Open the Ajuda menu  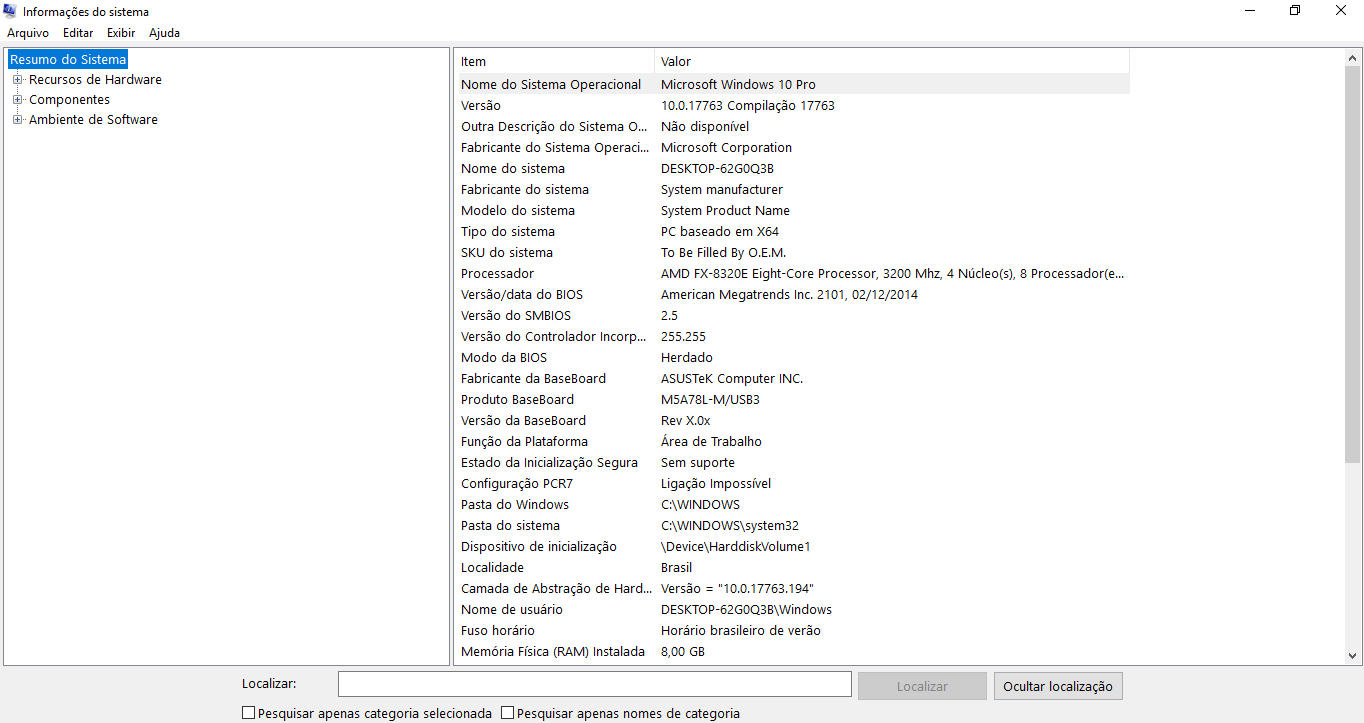(164, 33)
